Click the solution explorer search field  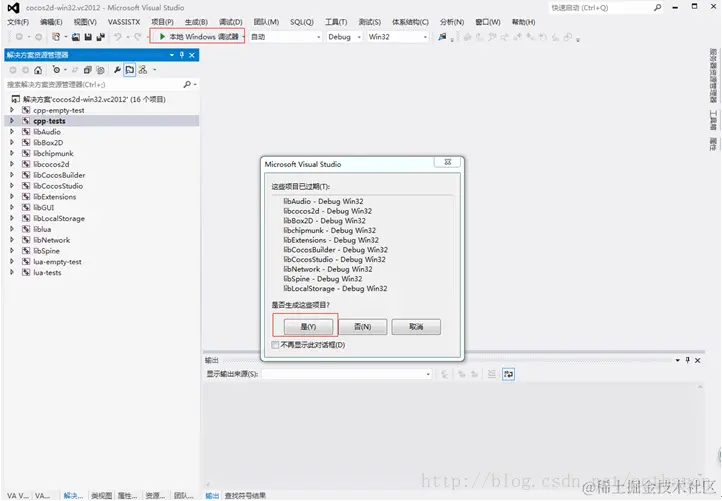coord(93,84)
